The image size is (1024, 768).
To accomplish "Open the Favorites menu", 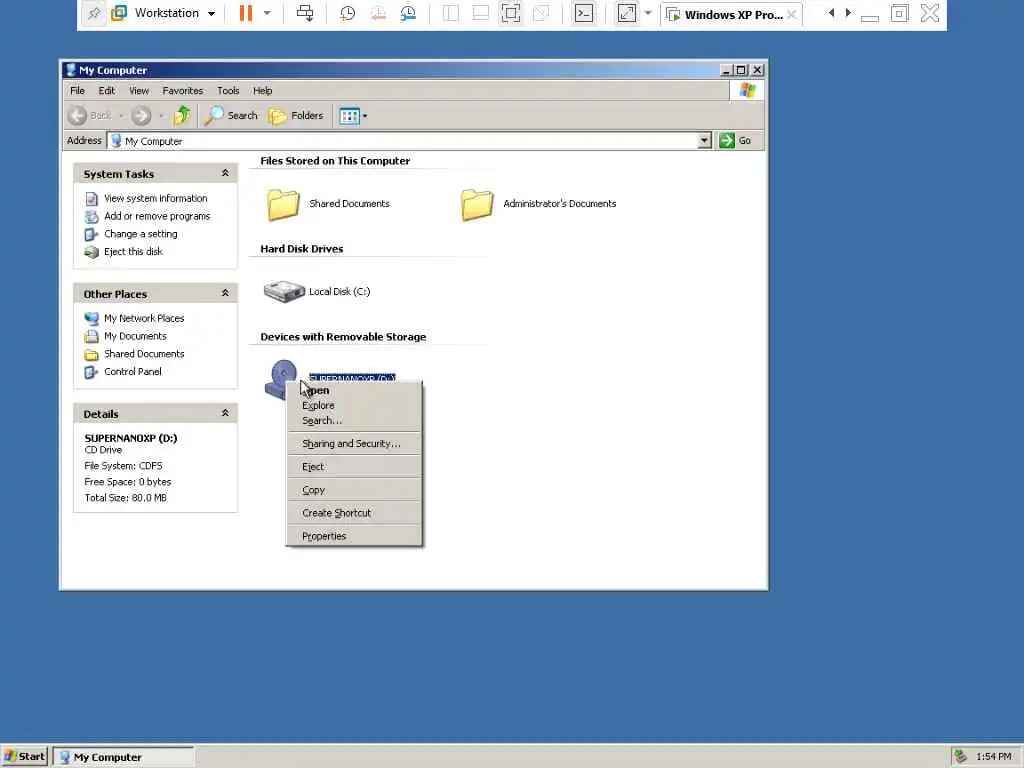I will coord(182,91).
